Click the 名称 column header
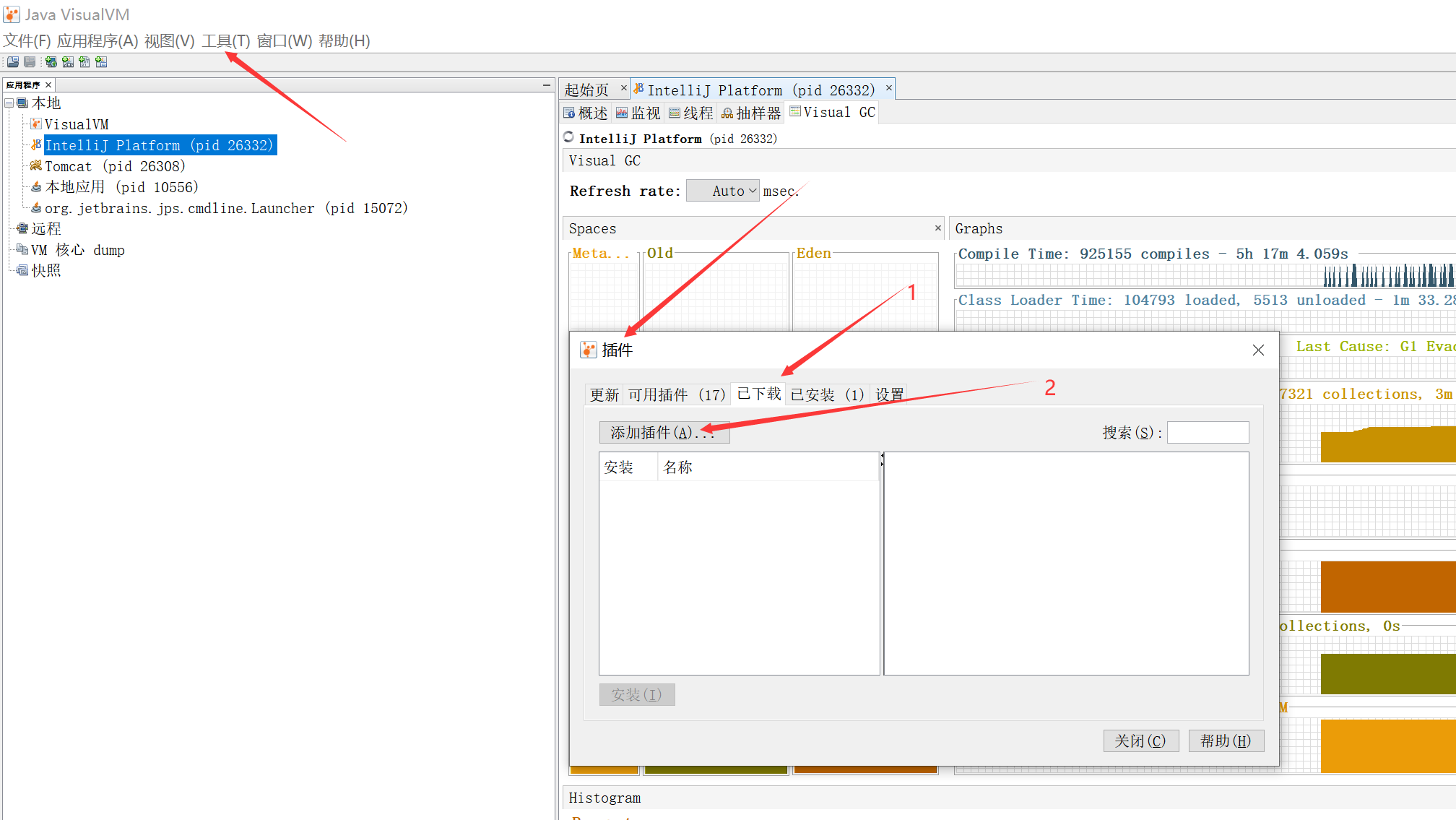 (x=768, y=467)
